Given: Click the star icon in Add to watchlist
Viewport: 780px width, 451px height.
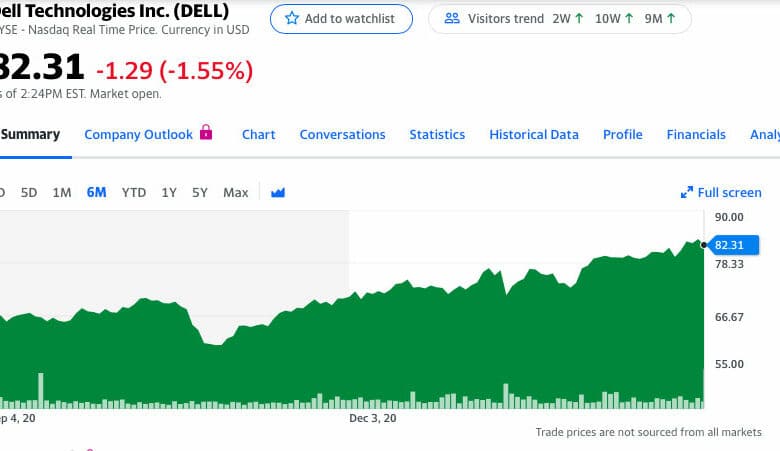Looking at the screenshot, I should [x=292, y=19].
